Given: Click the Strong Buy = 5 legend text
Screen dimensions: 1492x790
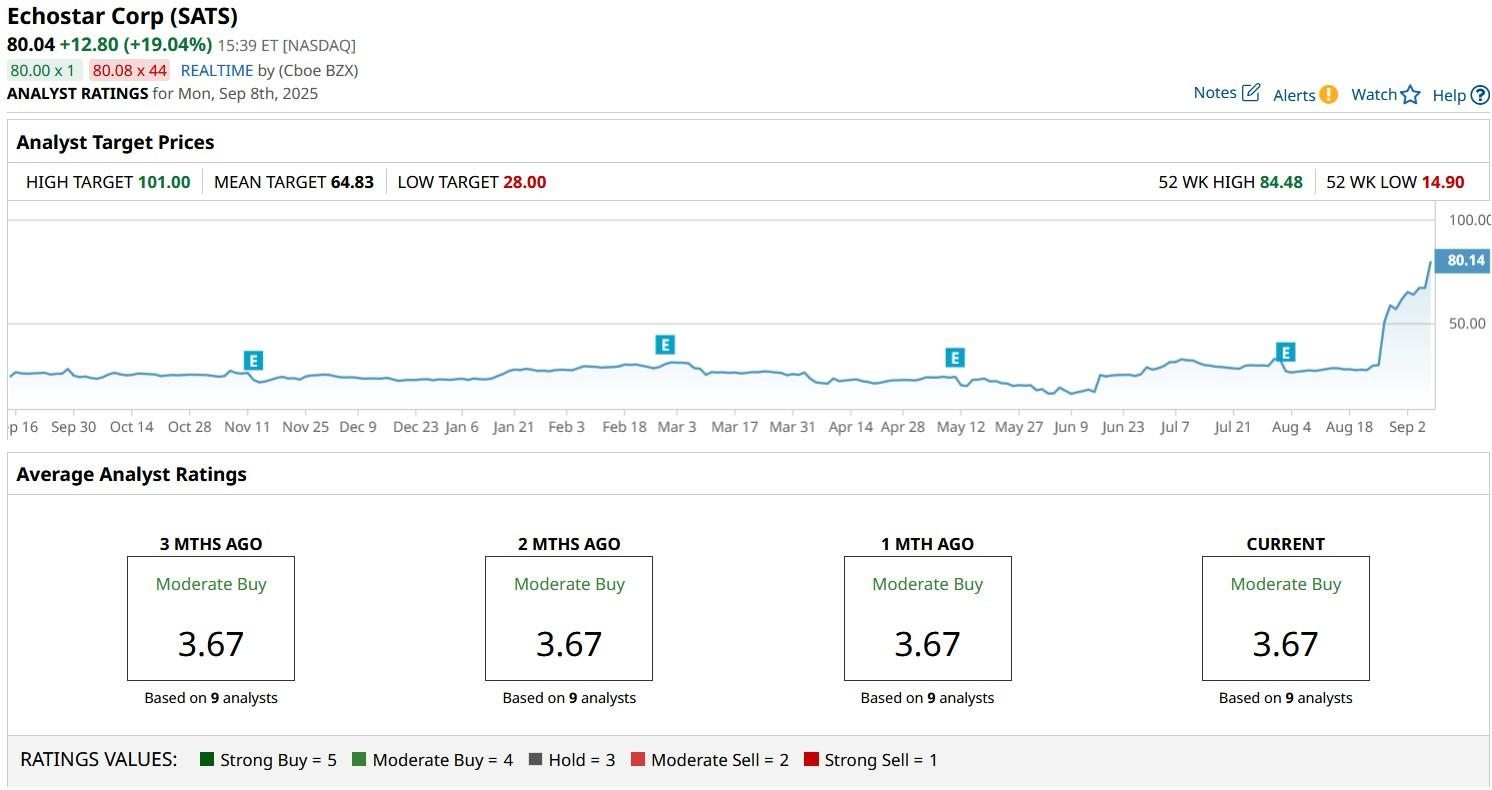Looking at the screenshot, I should [278, 760].
